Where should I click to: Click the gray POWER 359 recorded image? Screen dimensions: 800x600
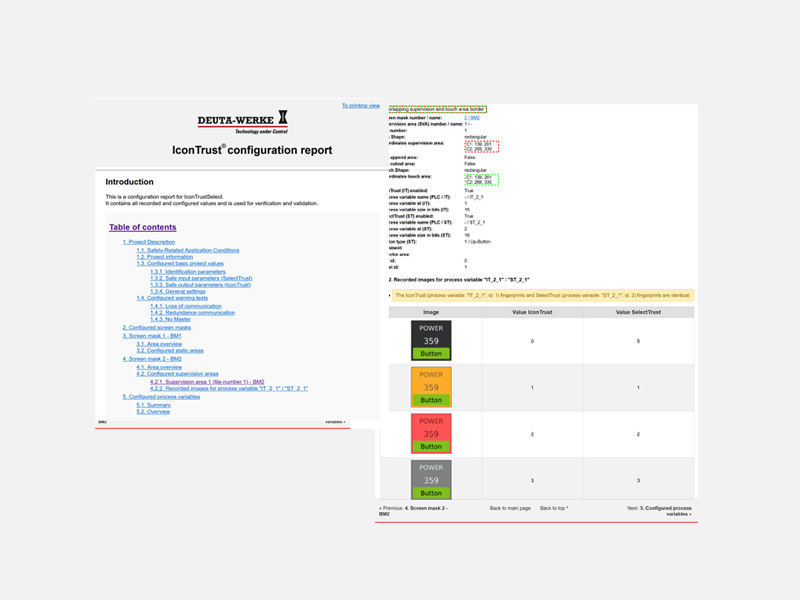pyautogui.click(x=431, y=480)
